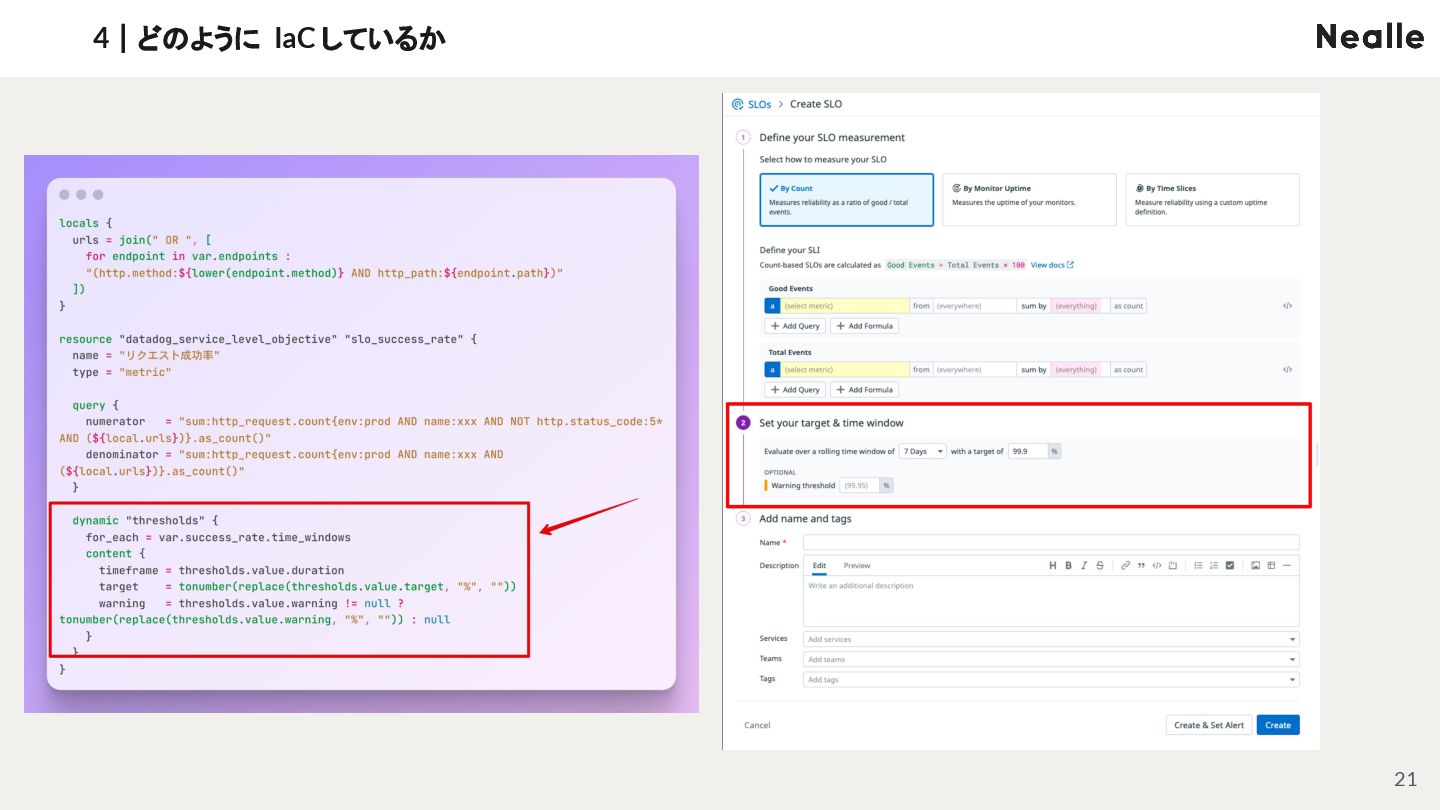
Task: Click Add Formula under Good Events
Action: pyautogui.click(x=864, y=326)
